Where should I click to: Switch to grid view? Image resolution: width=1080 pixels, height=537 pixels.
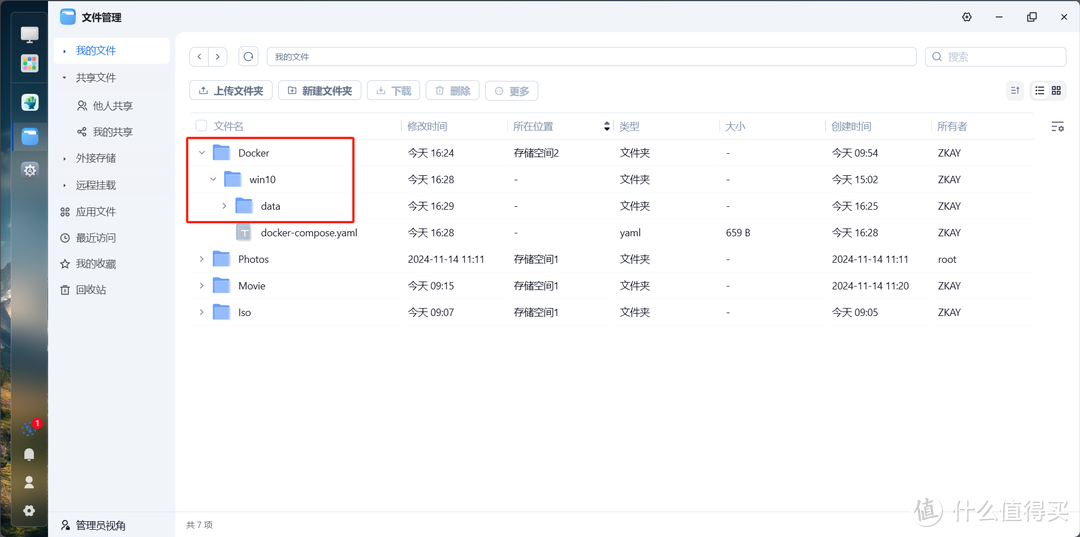coord(1057,90)
